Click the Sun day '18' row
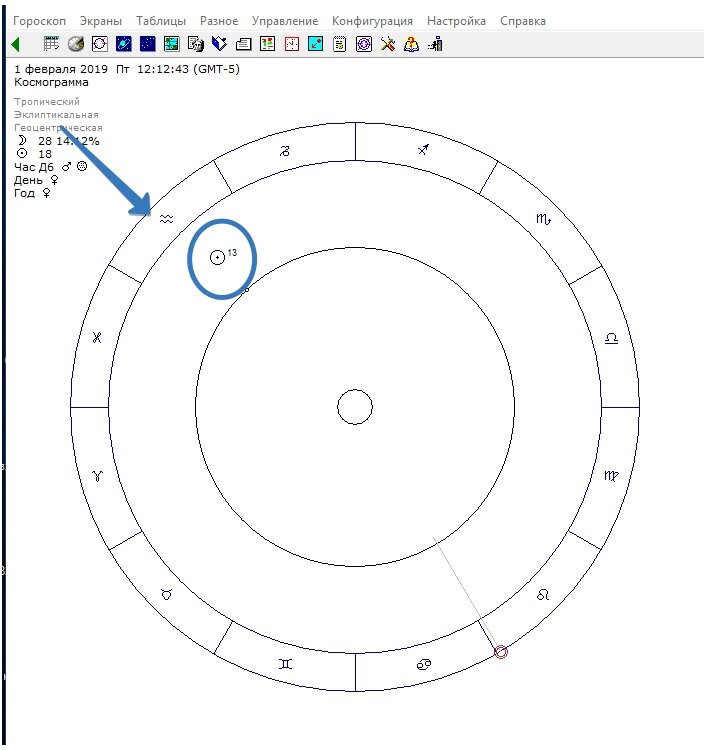The height and width of the screenshot is (750, 709). (x=34, y=154)
